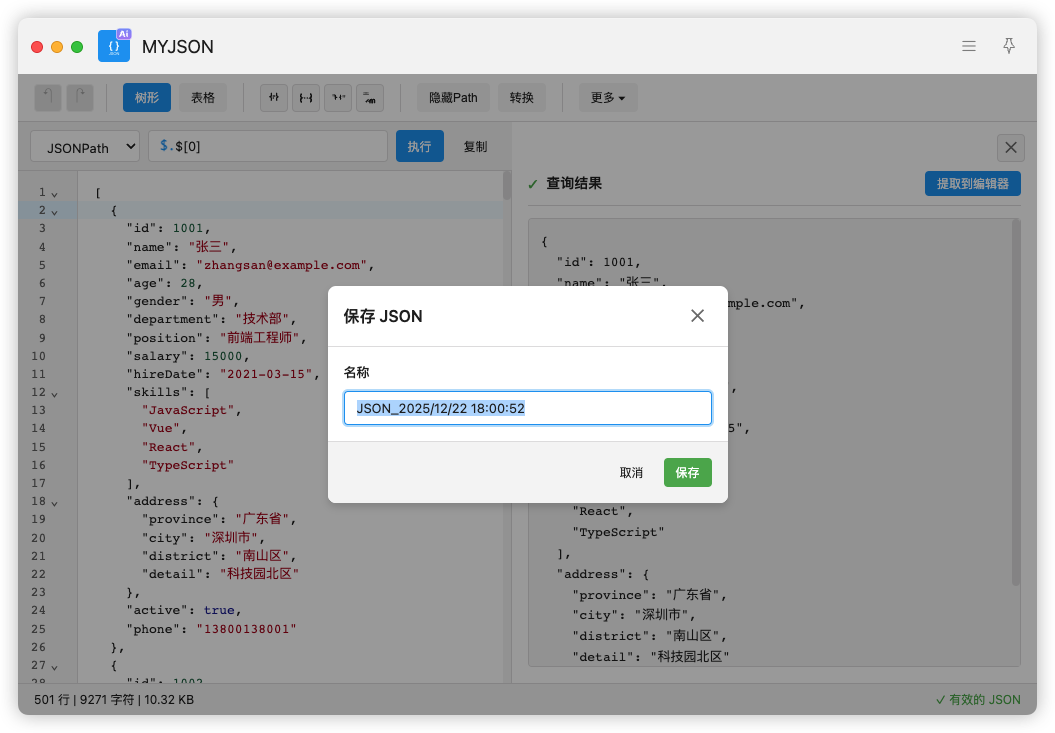The width and height of the screenshot is (1055, 733).
Task: Toggle the 隐藏Path button
Action: (453, 98)
